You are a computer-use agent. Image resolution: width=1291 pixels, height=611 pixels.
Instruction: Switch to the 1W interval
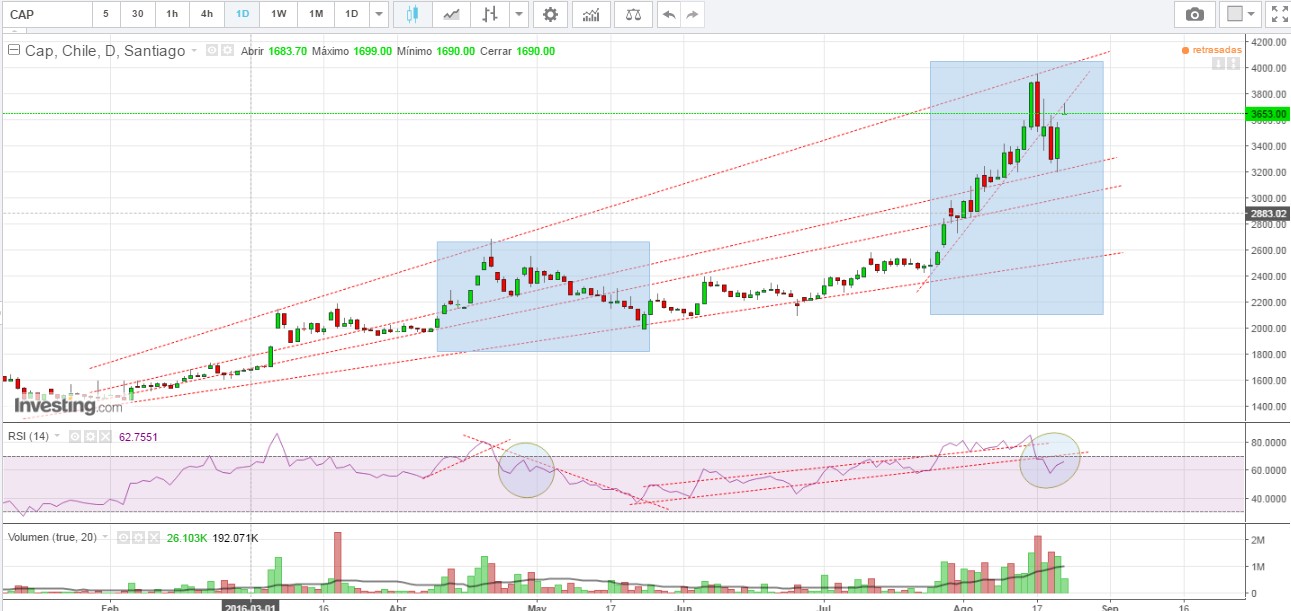pyautogui.click(x=279, y=14)
